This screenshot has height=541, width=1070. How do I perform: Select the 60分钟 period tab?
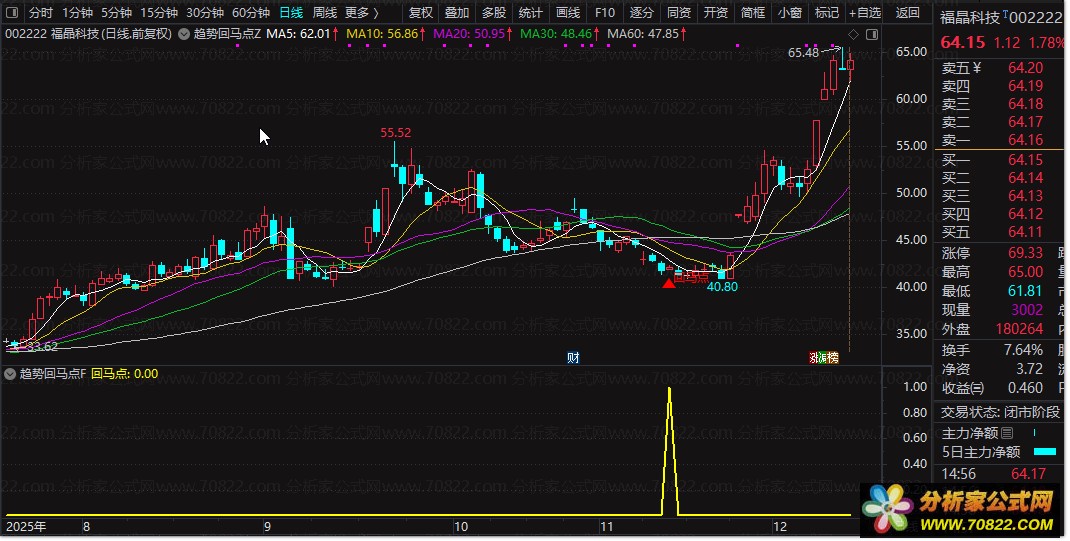point(250,12)
